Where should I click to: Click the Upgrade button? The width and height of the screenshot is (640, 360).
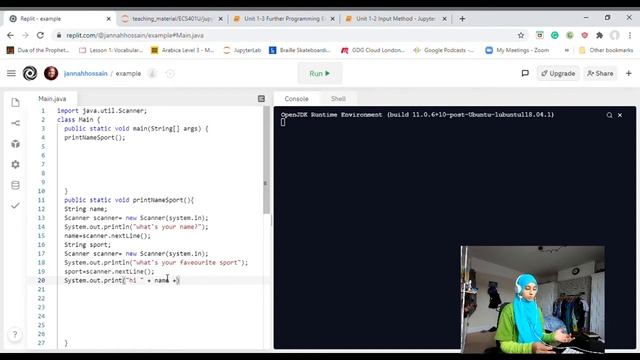coord(558,73)
